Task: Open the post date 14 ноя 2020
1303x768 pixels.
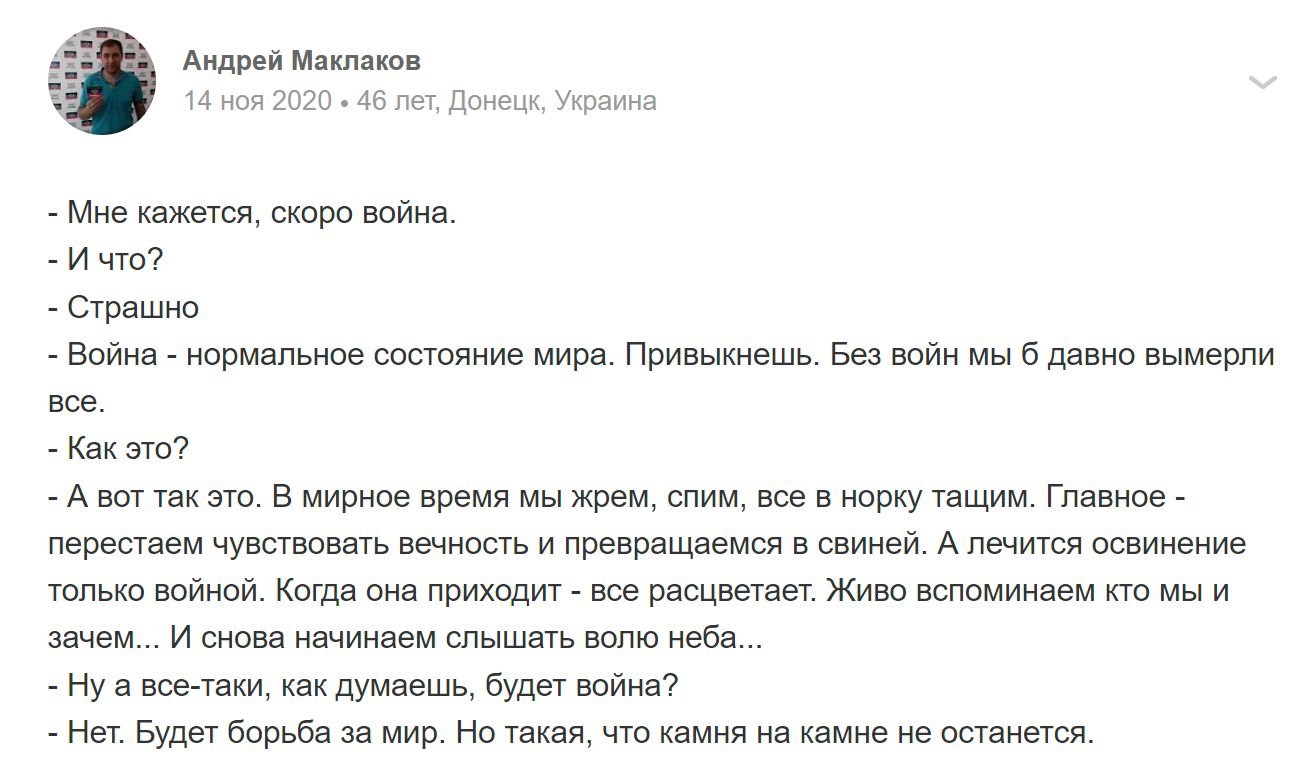Action: tap(257, 101)
